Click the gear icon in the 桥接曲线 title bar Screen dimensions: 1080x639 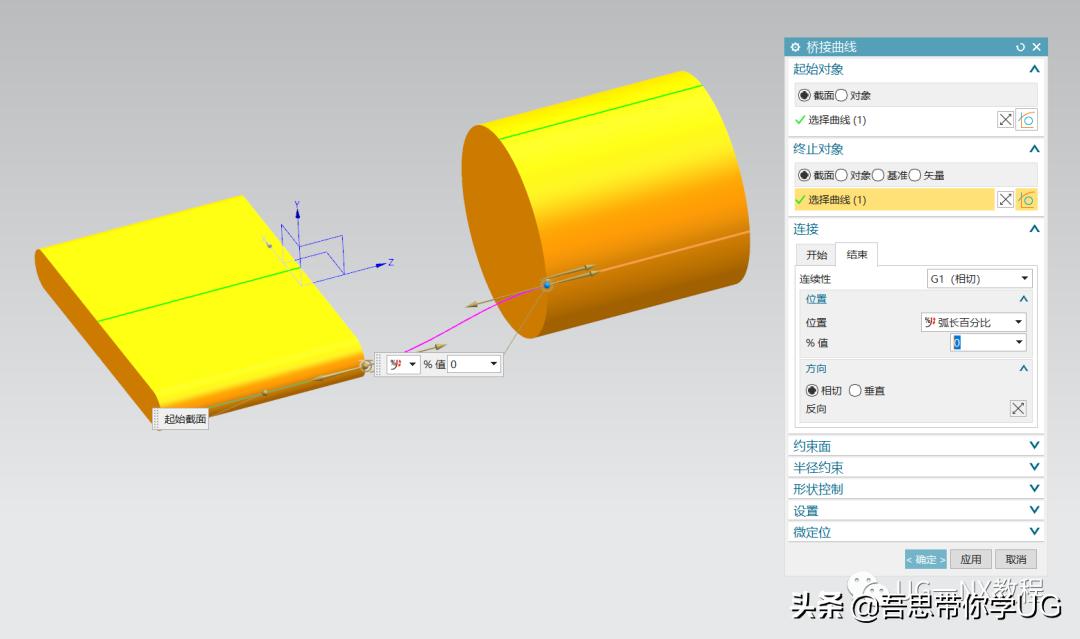point(795,47)
